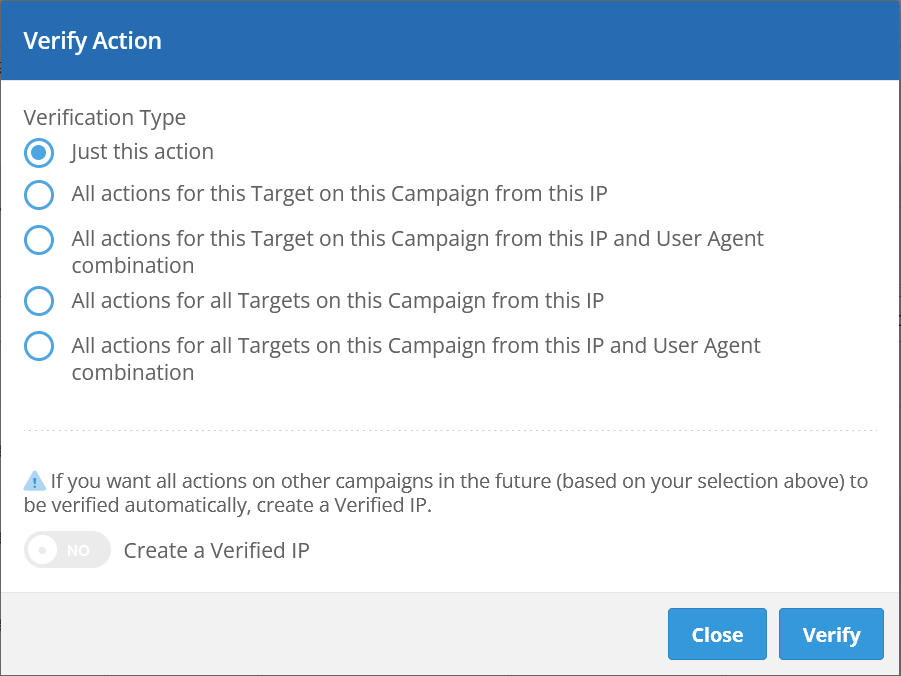The width and height of the screenshot is (901, 676).
Task: Pick all Targets on this Campaign from this IP
Action: pyautogui.click(x=38, y=301)
